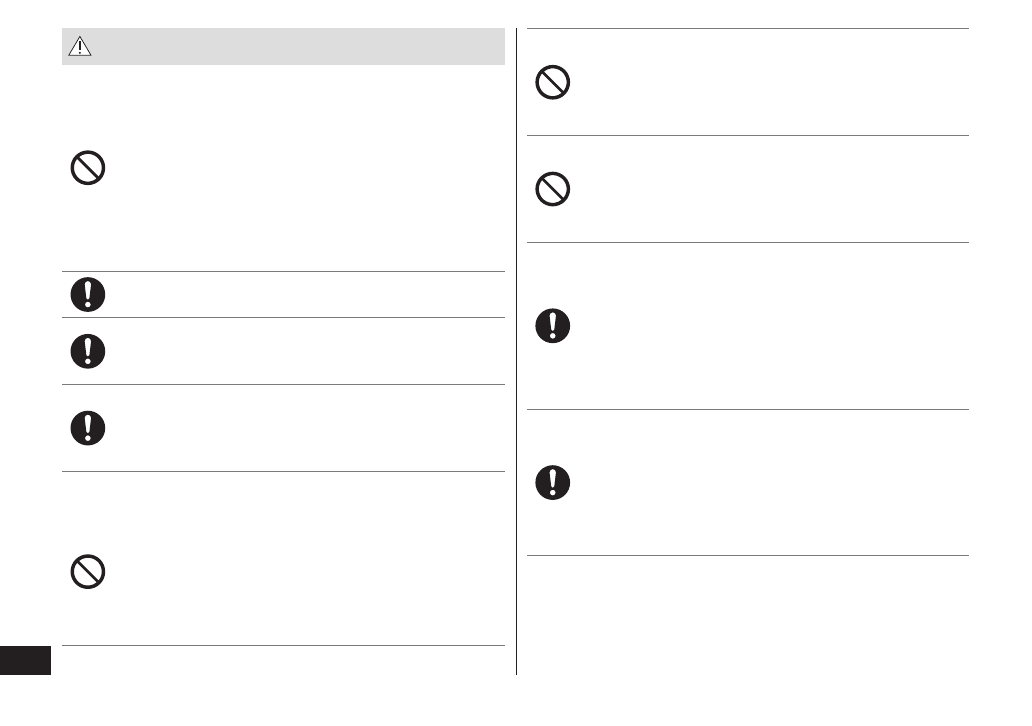
Task: Click the black page tab at the bottom-left corner
Action: point(25,660)
